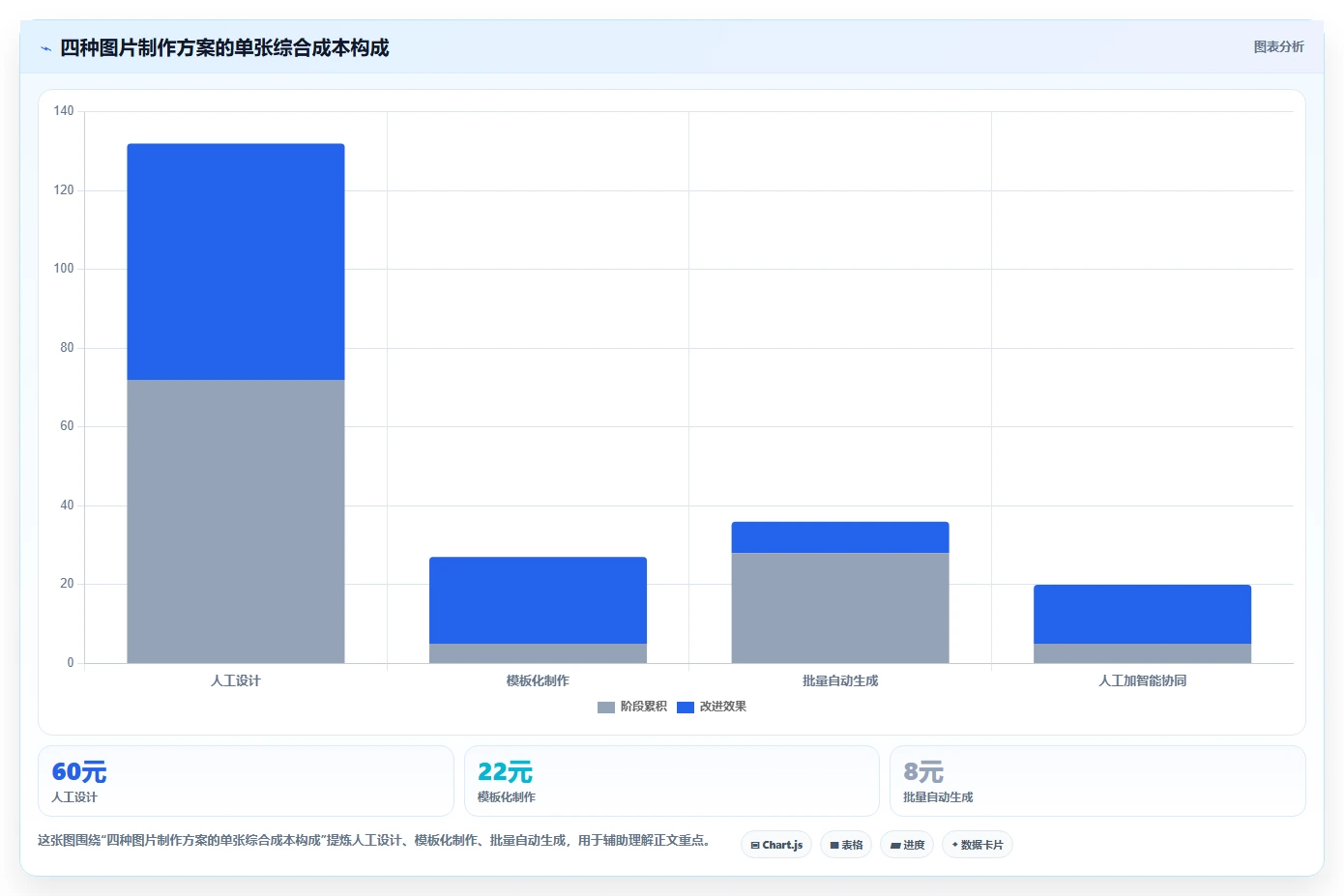Click the blue segment of 人工设计 bar
The width and height of the screenshot is (1344, 896).
[236, 262]
